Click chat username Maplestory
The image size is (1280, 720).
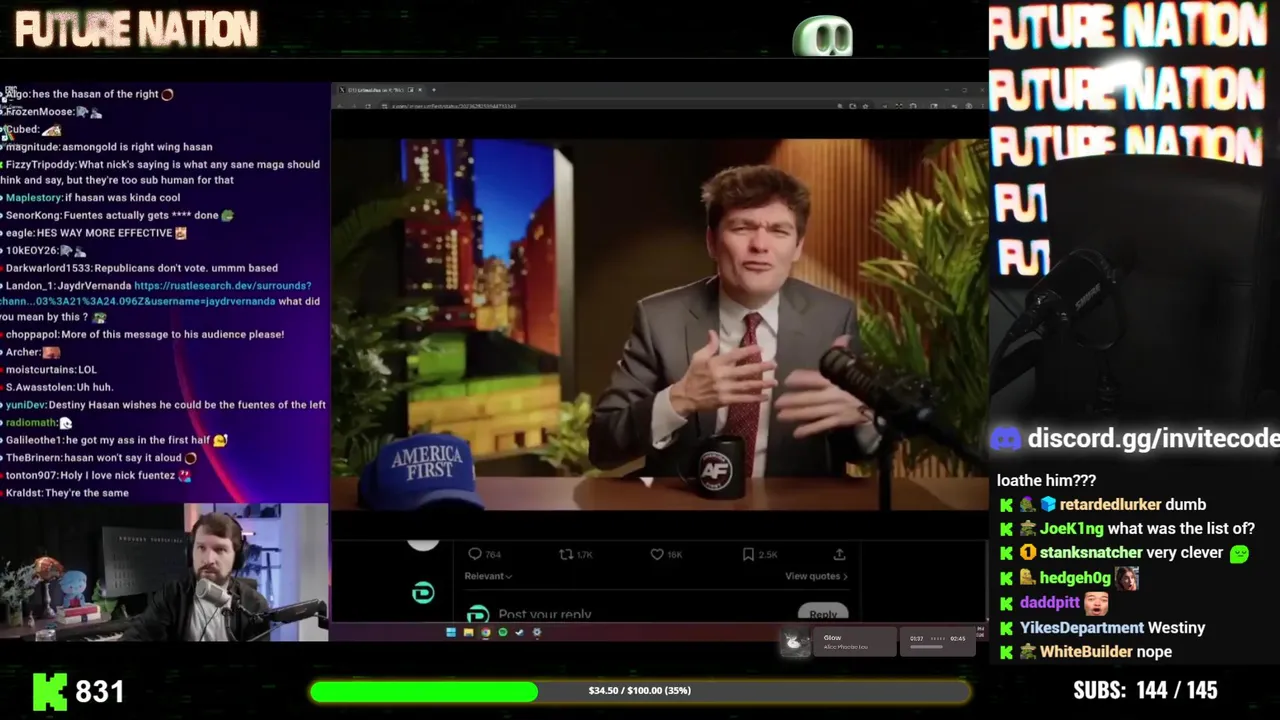pyautogui.click(x=33, y=198)
